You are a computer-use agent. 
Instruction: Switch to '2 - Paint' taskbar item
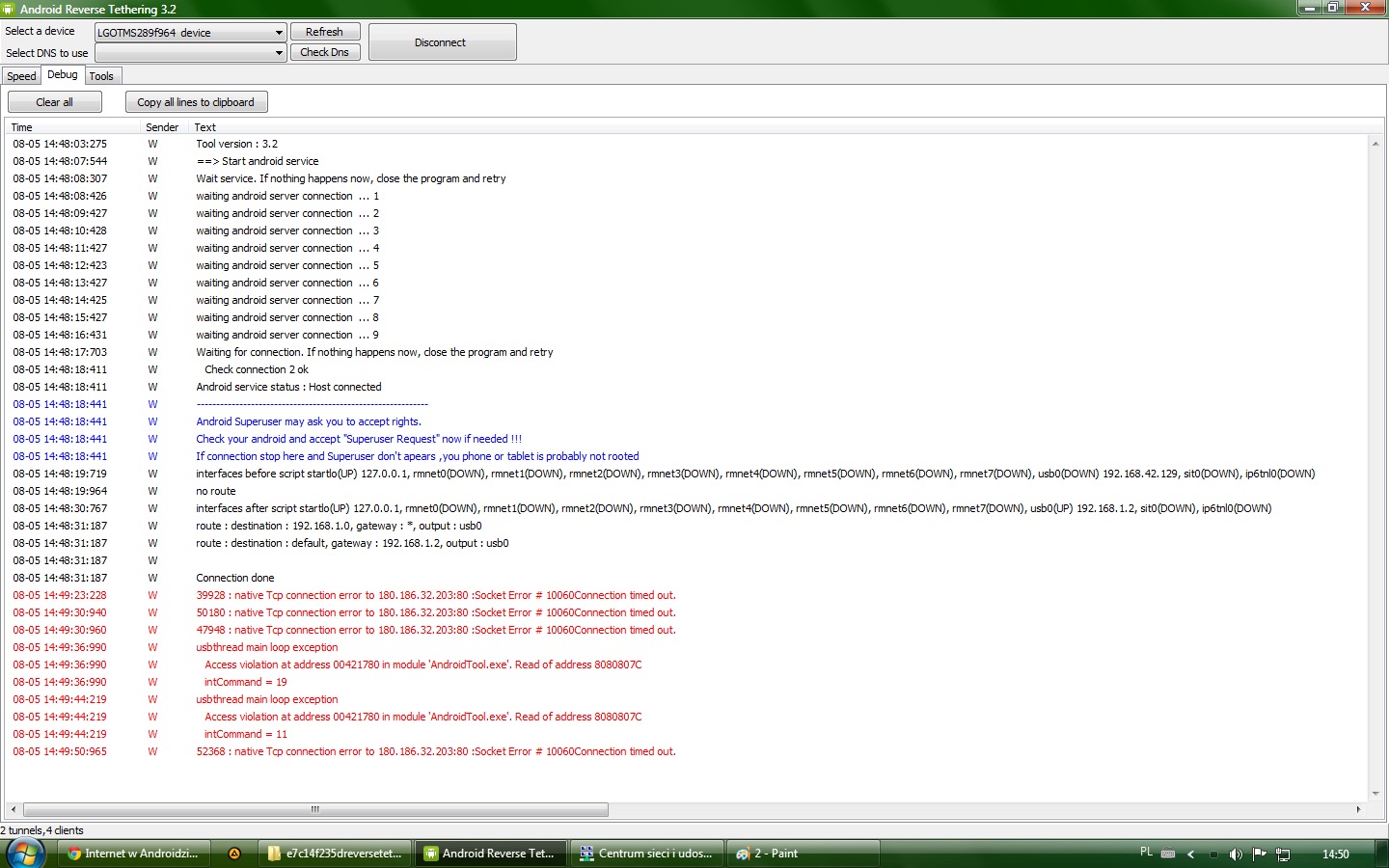tap(803, 854)
